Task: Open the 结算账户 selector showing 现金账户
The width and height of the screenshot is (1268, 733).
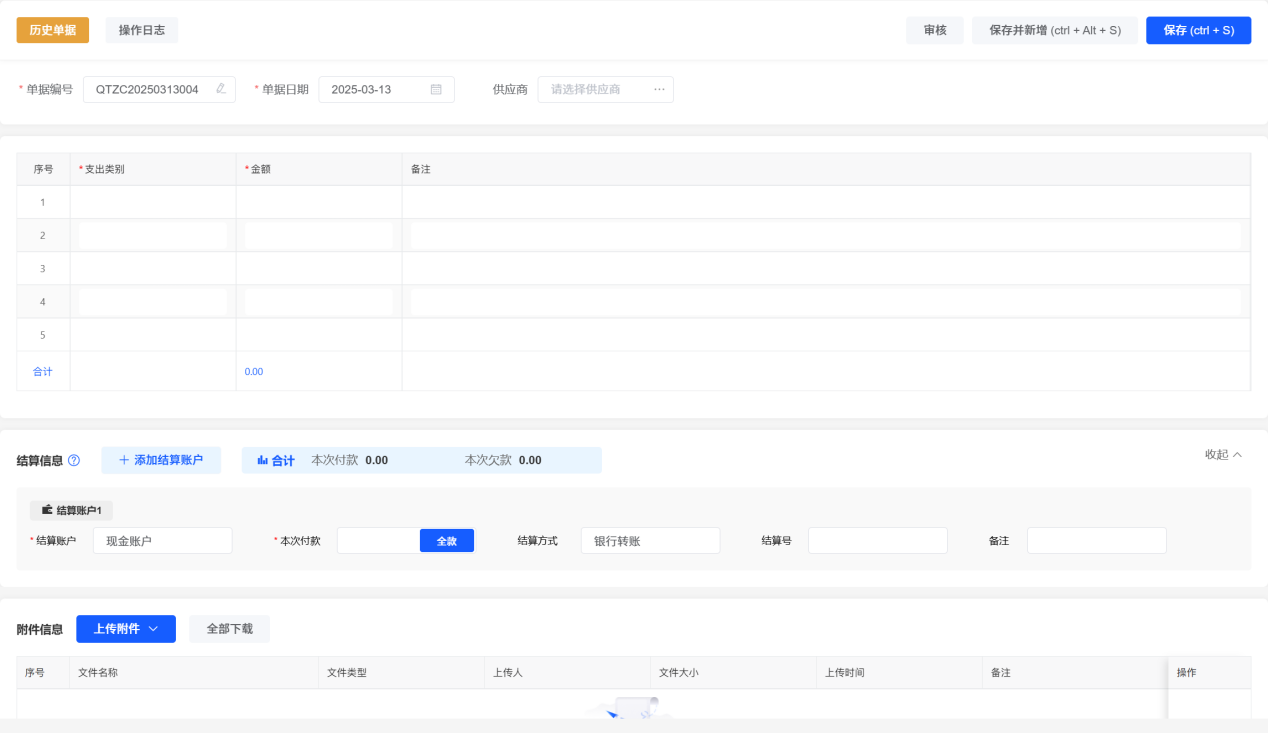Action: 162,541
